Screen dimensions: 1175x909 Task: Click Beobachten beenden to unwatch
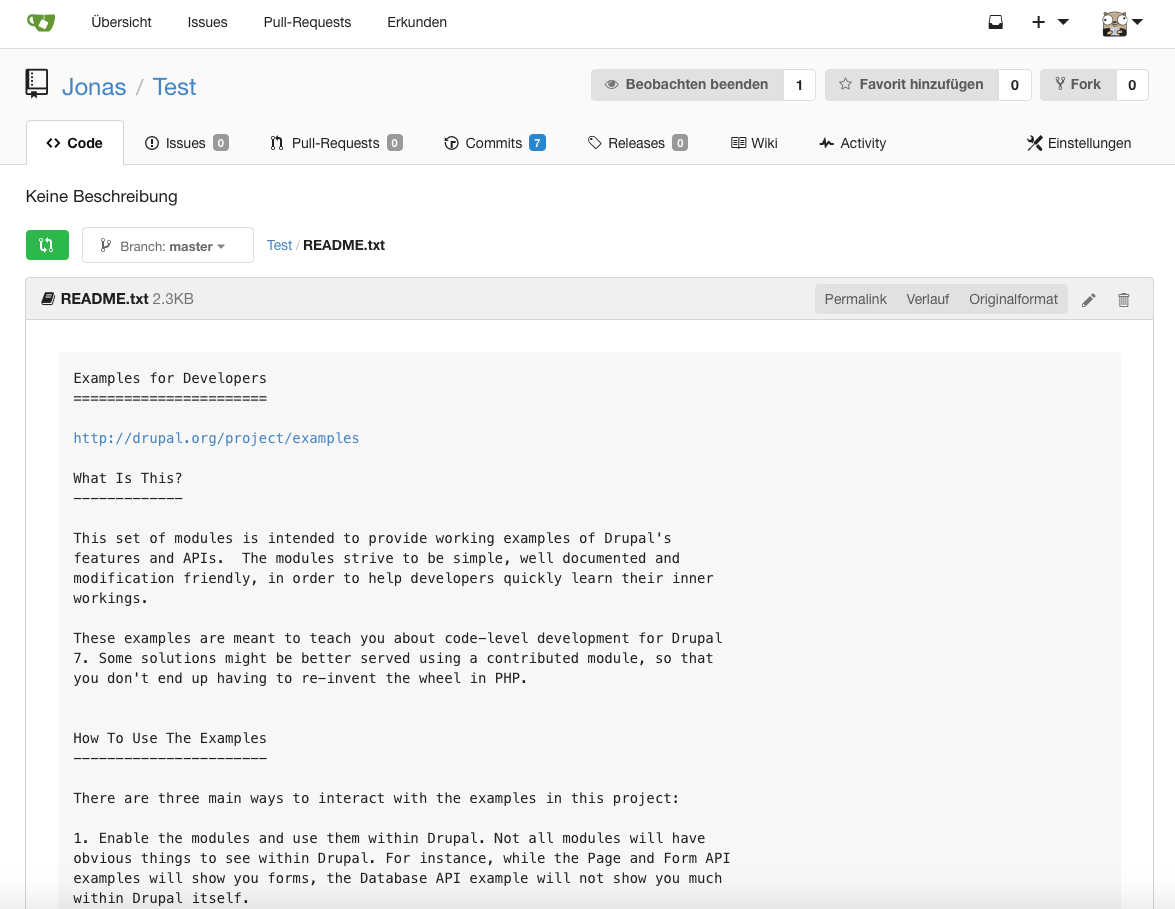[687, 85]
